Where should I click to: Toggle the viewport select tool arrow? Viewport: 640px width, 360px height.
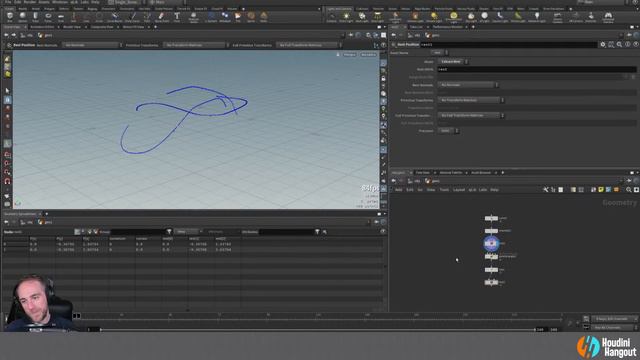[7, 91]
